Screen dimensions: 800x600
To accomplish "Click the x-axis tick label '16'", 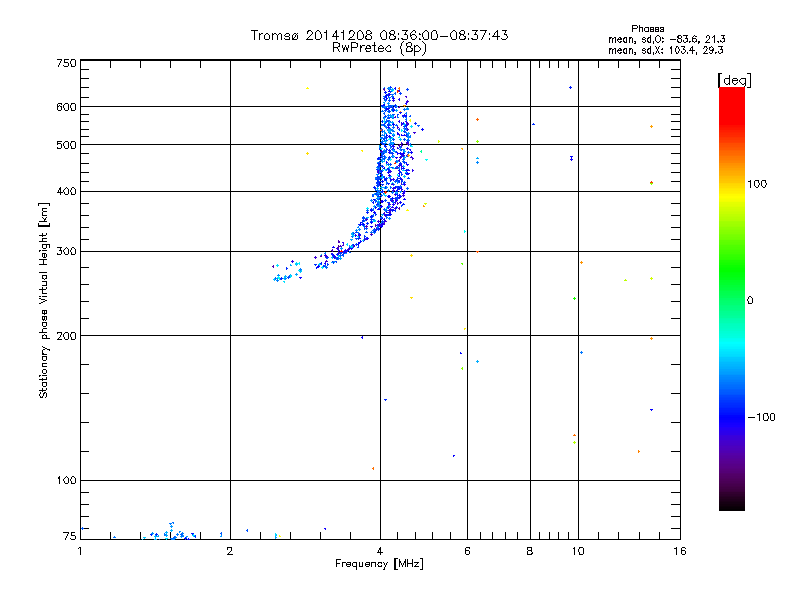I will (680, 551).
